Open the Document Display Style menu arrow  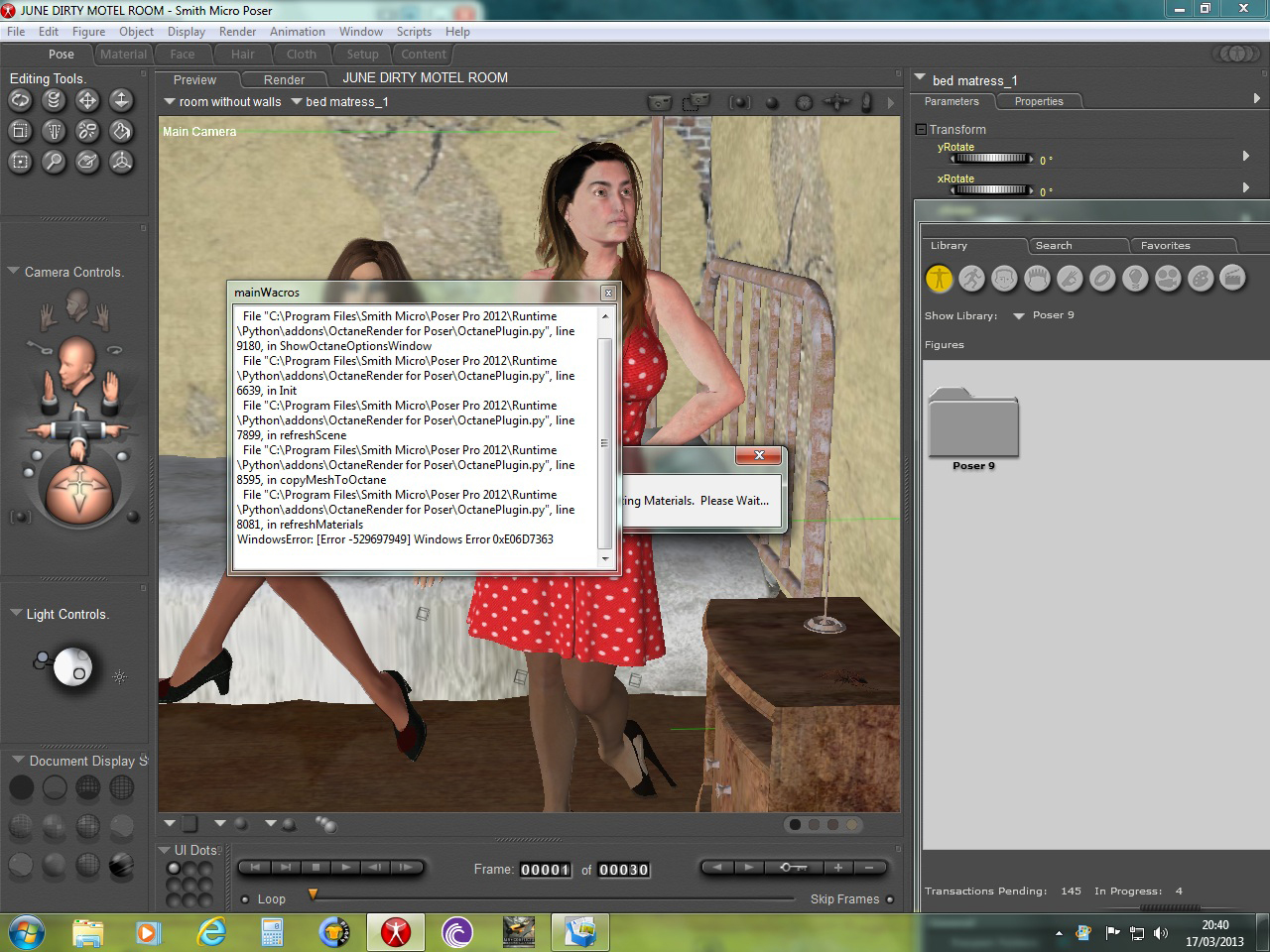point(18,760)
